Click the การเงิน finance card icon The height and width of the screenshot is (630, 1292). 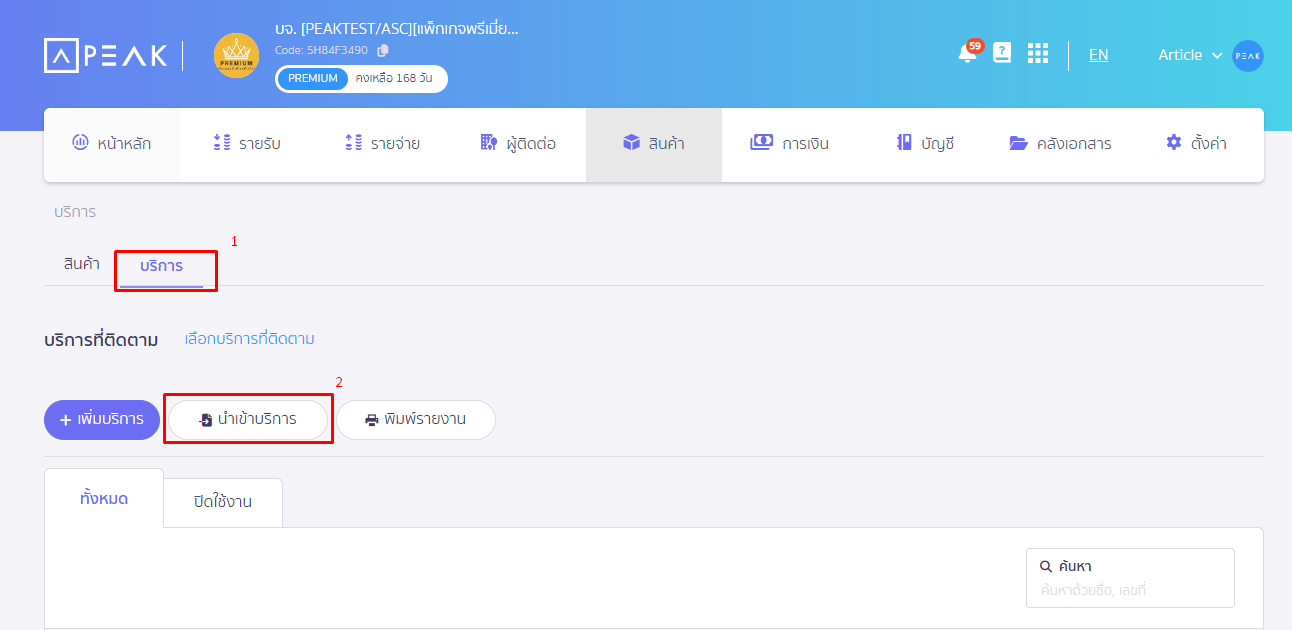763,142
